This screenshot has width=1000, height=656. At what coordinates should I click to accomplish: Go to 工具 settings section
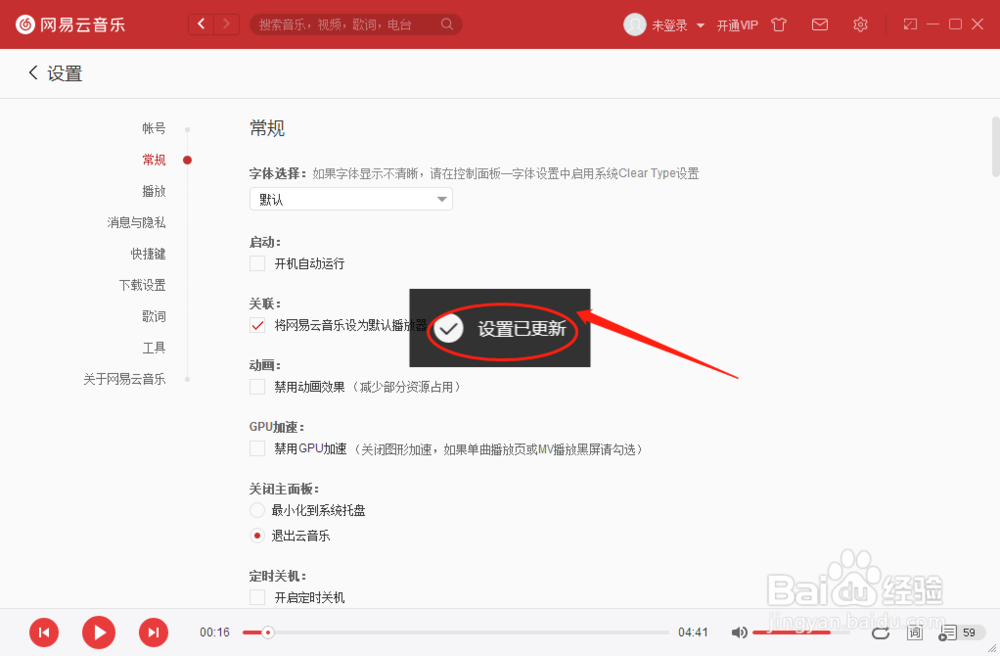154,347
